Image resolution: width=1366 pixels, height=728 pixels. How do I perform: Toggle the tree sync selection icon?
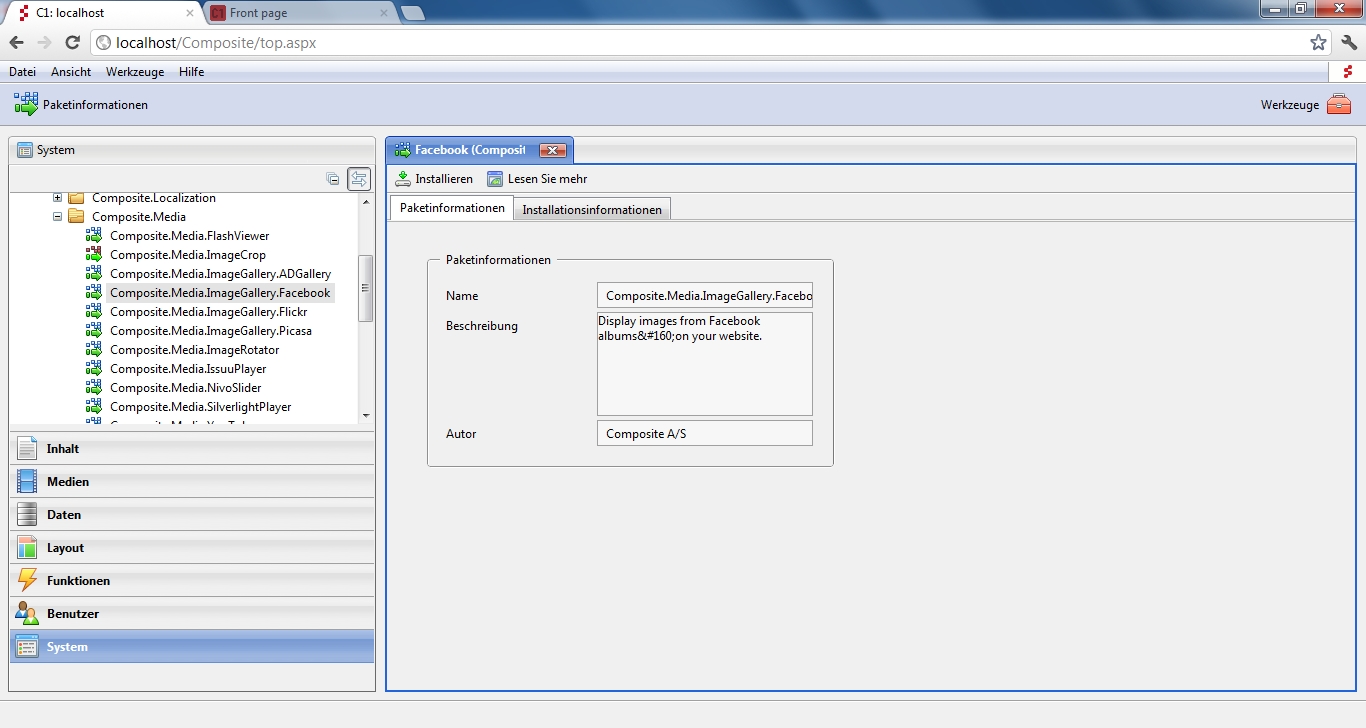(x=359, y=179)
